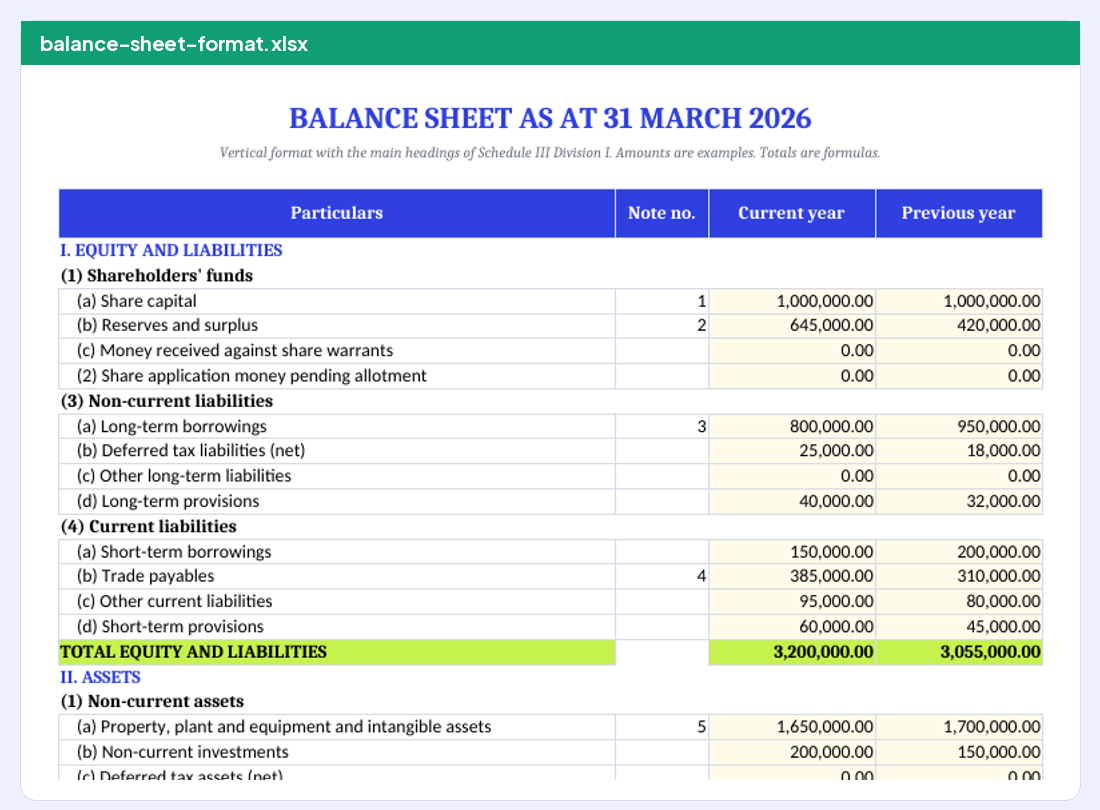This screenshot has height=810, width=1100.
Task: Select the Note no. column header
Action: point(662,213)
